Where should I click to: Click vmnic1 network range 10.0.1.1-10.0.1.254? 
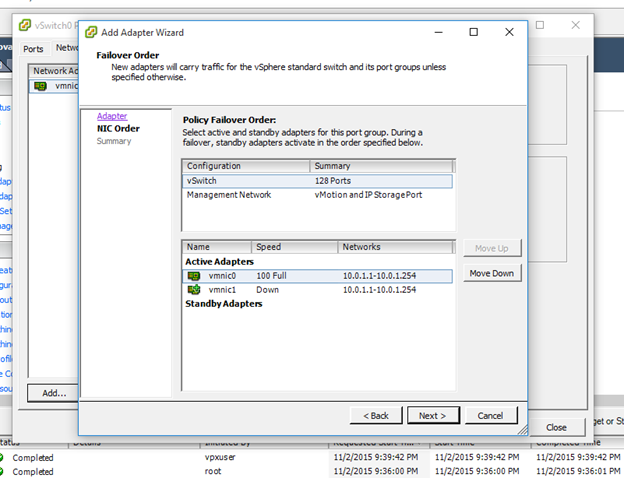click(x=380, y=290)
